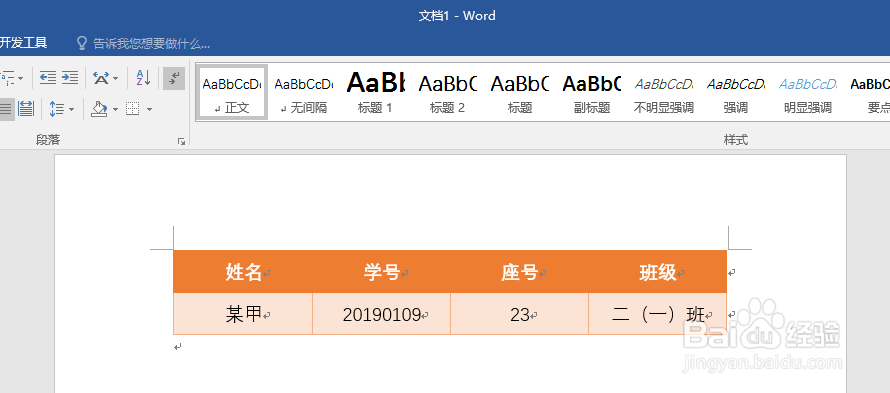This screenshot has width=890, height=393.
Task: Open the multilevel list dropdown arrow
Action: pyautogui.click(x=21, y=78)
